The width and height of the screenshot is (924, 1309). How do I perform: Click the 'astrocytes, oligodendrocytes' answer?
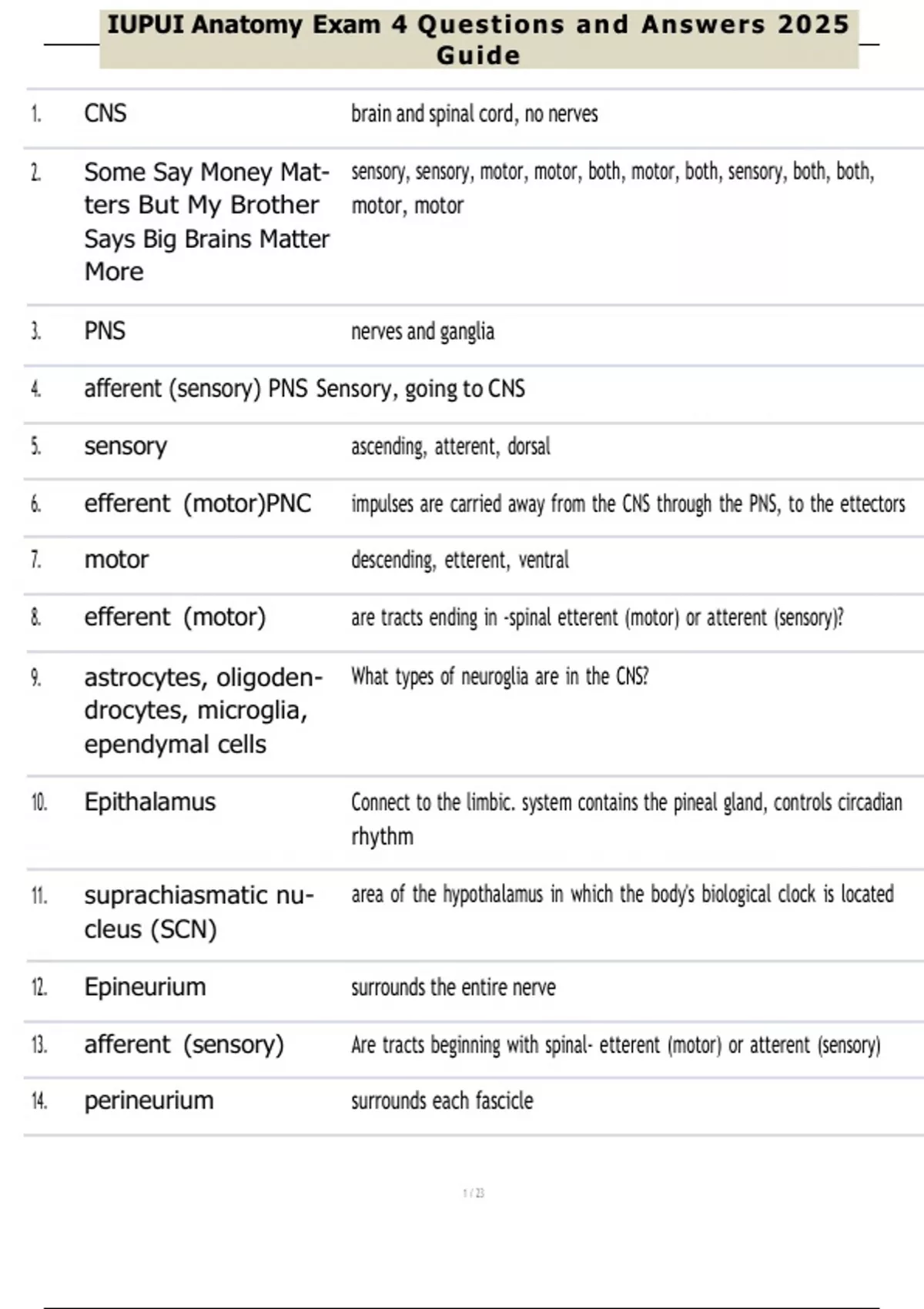(x=203, y=711)
